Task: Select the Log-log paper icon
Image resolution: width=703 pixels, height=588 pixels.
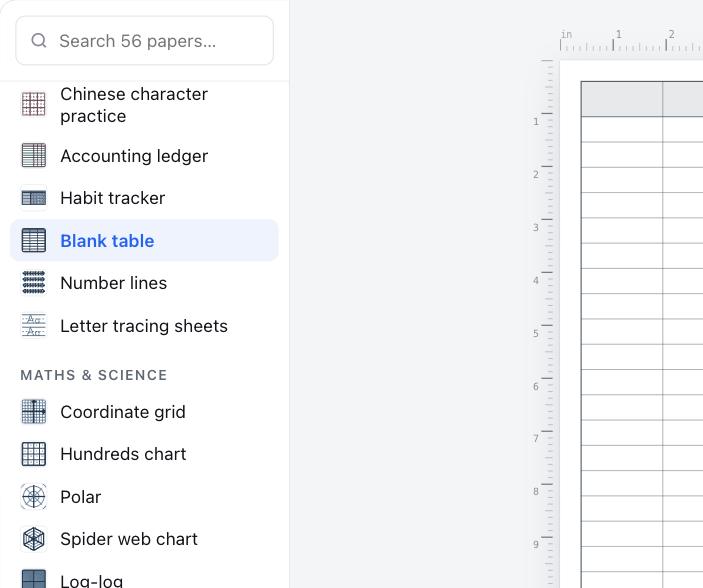Action: pos(34,579)
